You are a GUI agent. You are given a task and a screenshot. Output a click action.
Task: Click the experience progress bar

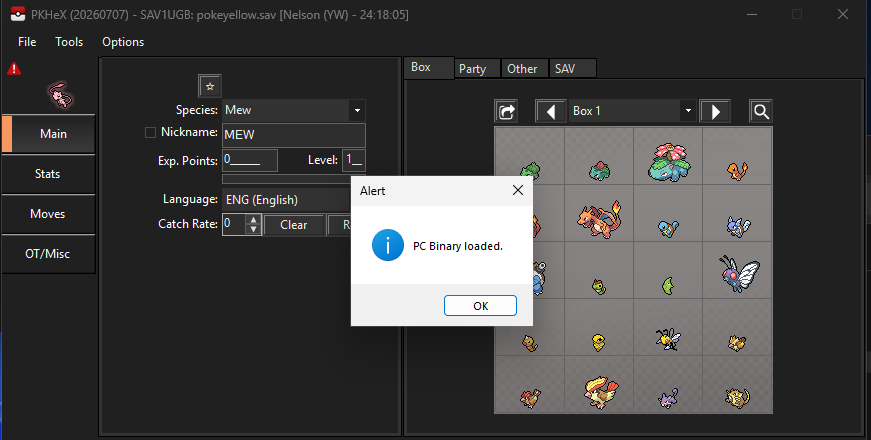click(286, 179)
